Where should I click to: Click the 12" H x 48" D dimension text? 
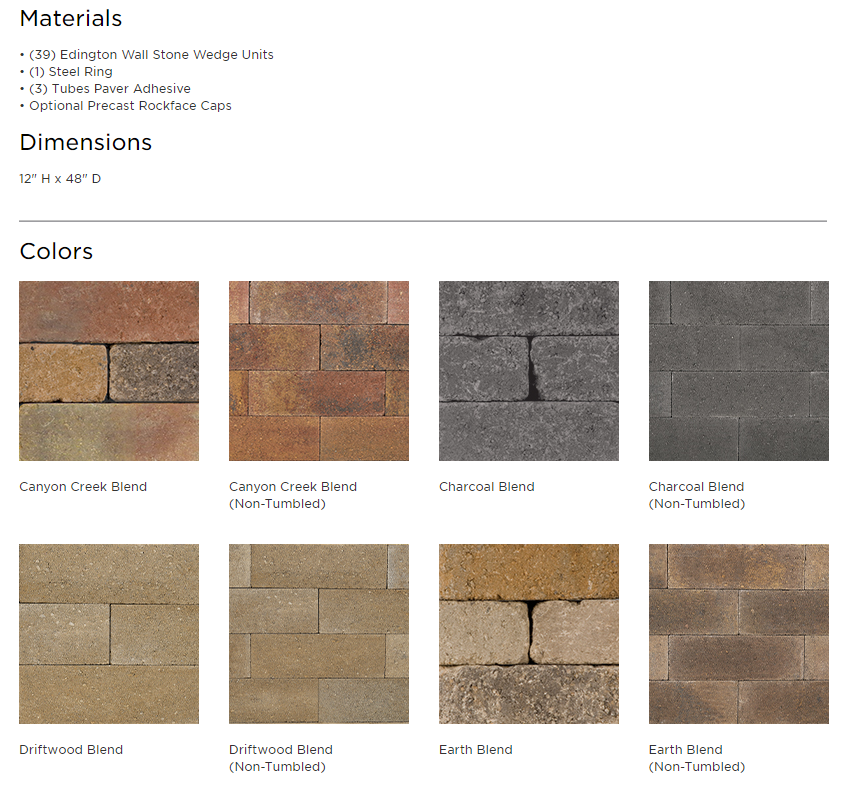60,179
